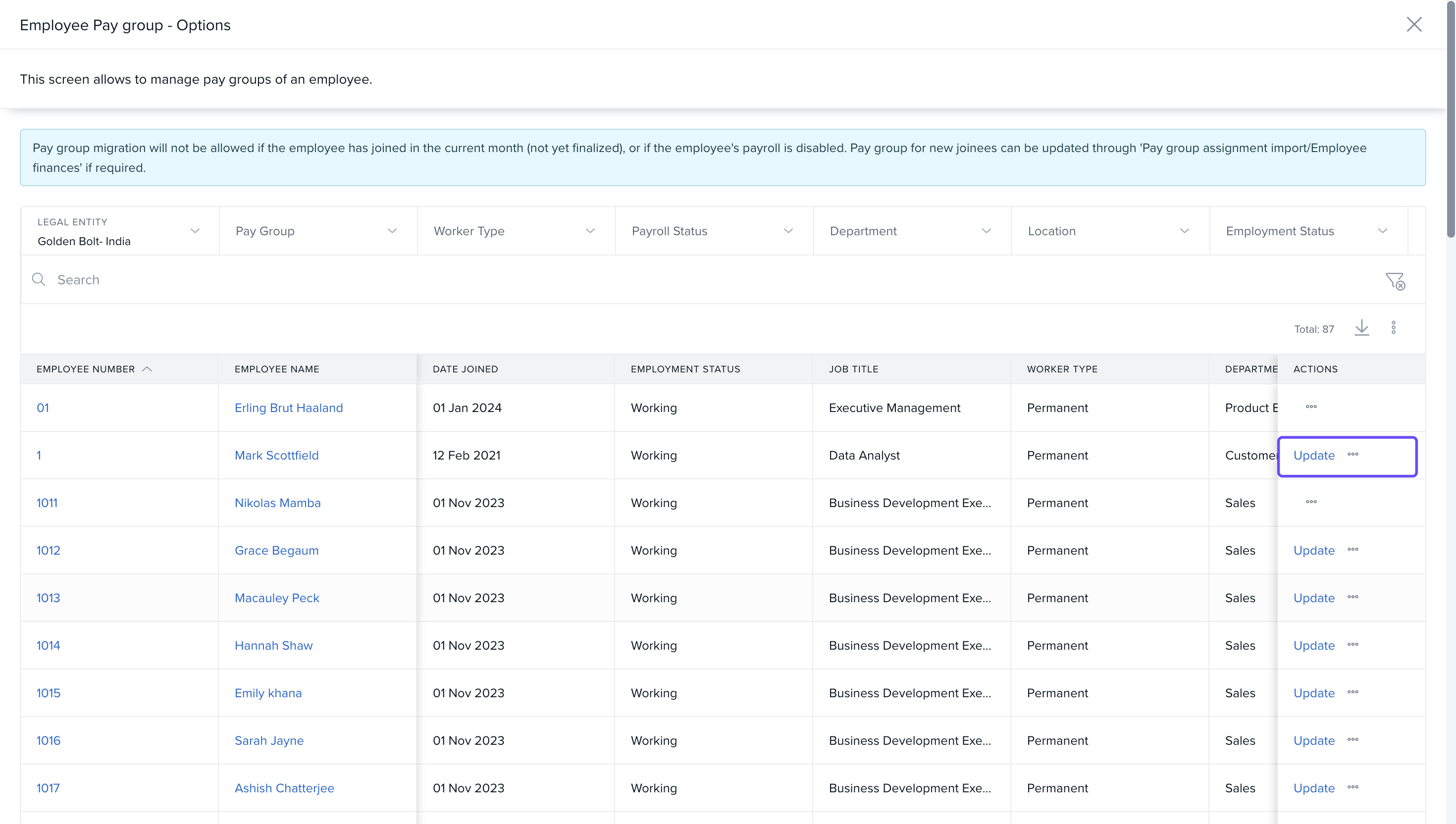1456x824 pixels.
Task: Click the clear filters funnel icon
Action: click(1395, 281)
